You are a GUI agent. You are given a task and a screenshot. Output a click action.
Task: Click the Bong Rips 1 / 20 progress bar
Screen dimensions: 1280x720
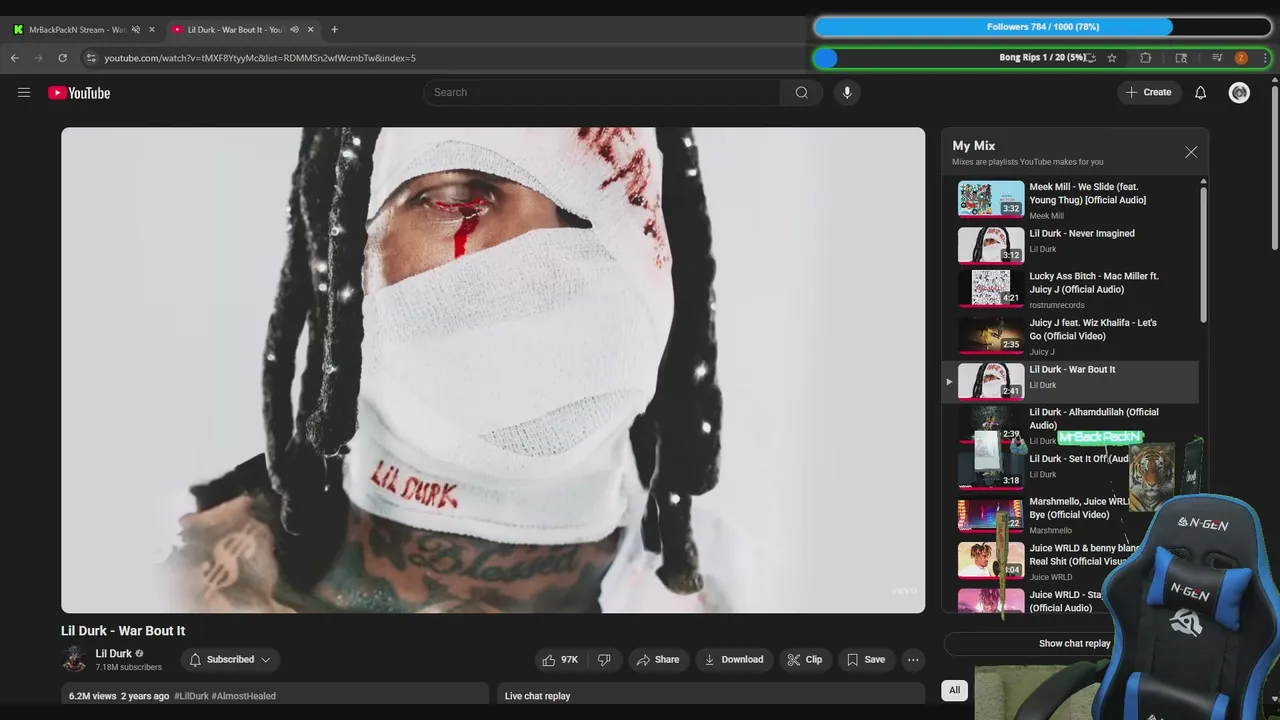click(1043, 58)
